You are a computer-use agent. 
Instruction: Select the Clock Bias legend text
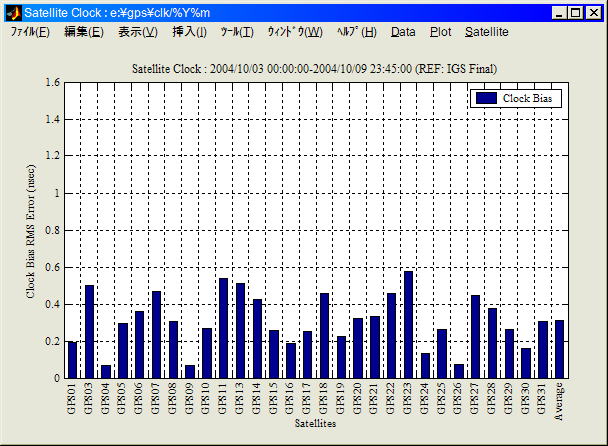pyautogui.click(x=529, y=99)
